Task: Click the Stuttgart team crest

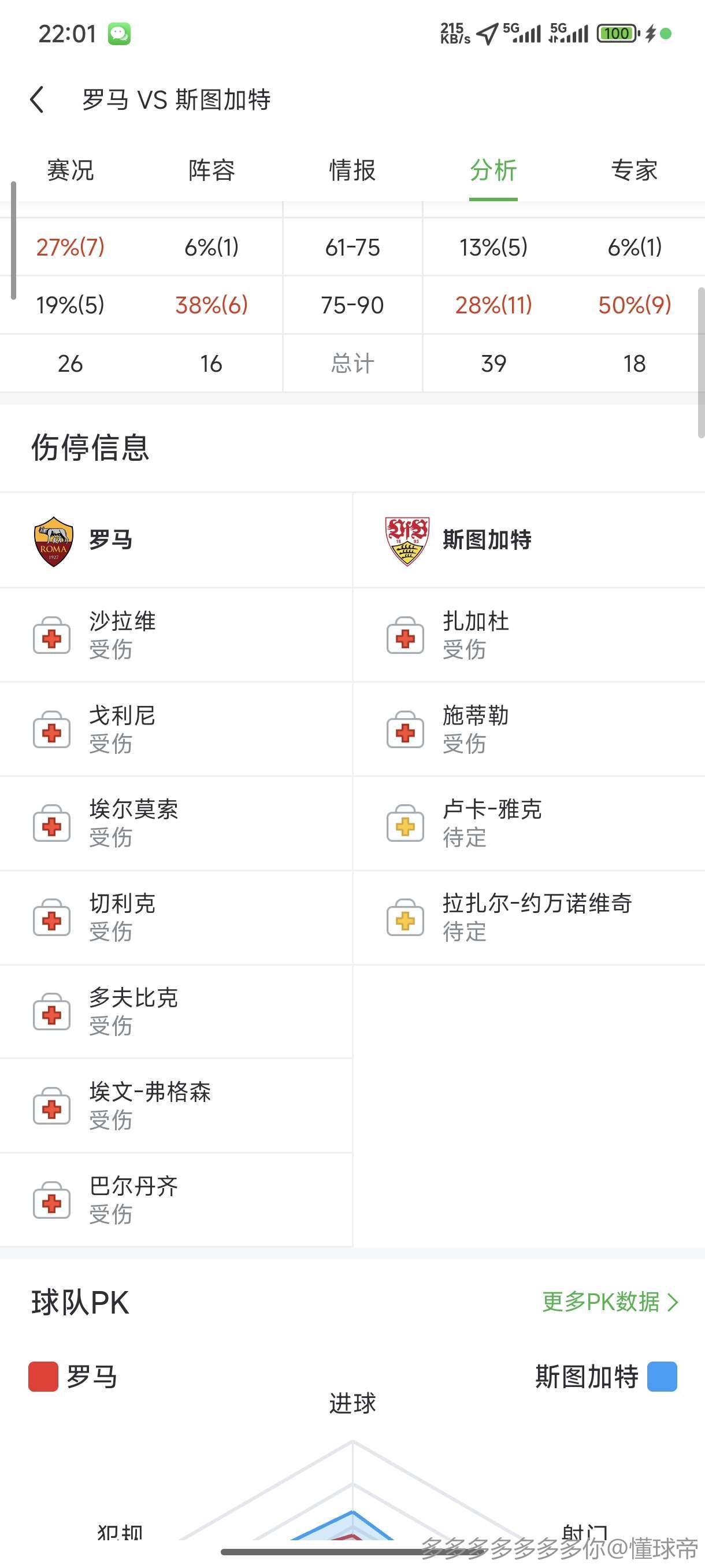Action: 407,541
